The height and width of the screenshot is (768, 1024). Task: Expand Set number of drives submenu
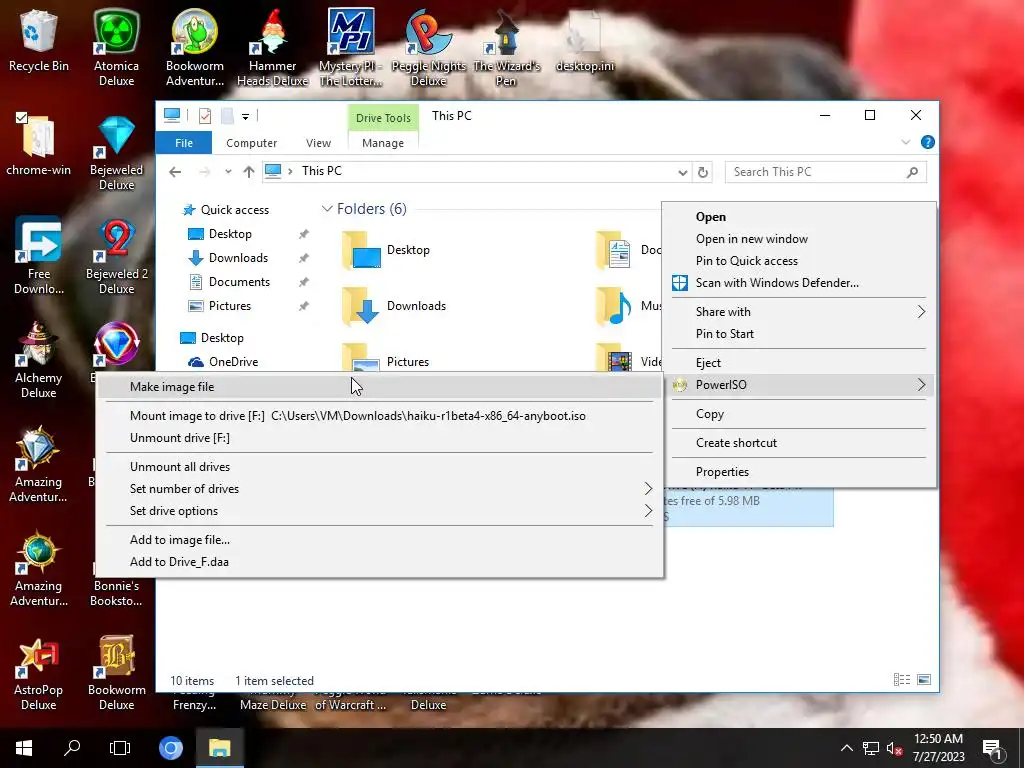click(648, 488)
